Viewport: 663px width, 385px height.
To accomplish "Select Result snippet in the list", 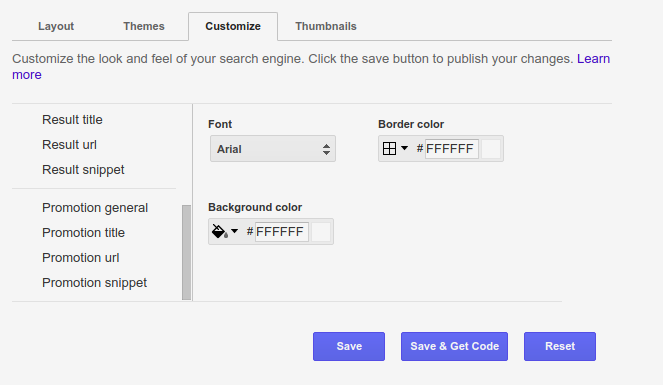I will (83, 169).
